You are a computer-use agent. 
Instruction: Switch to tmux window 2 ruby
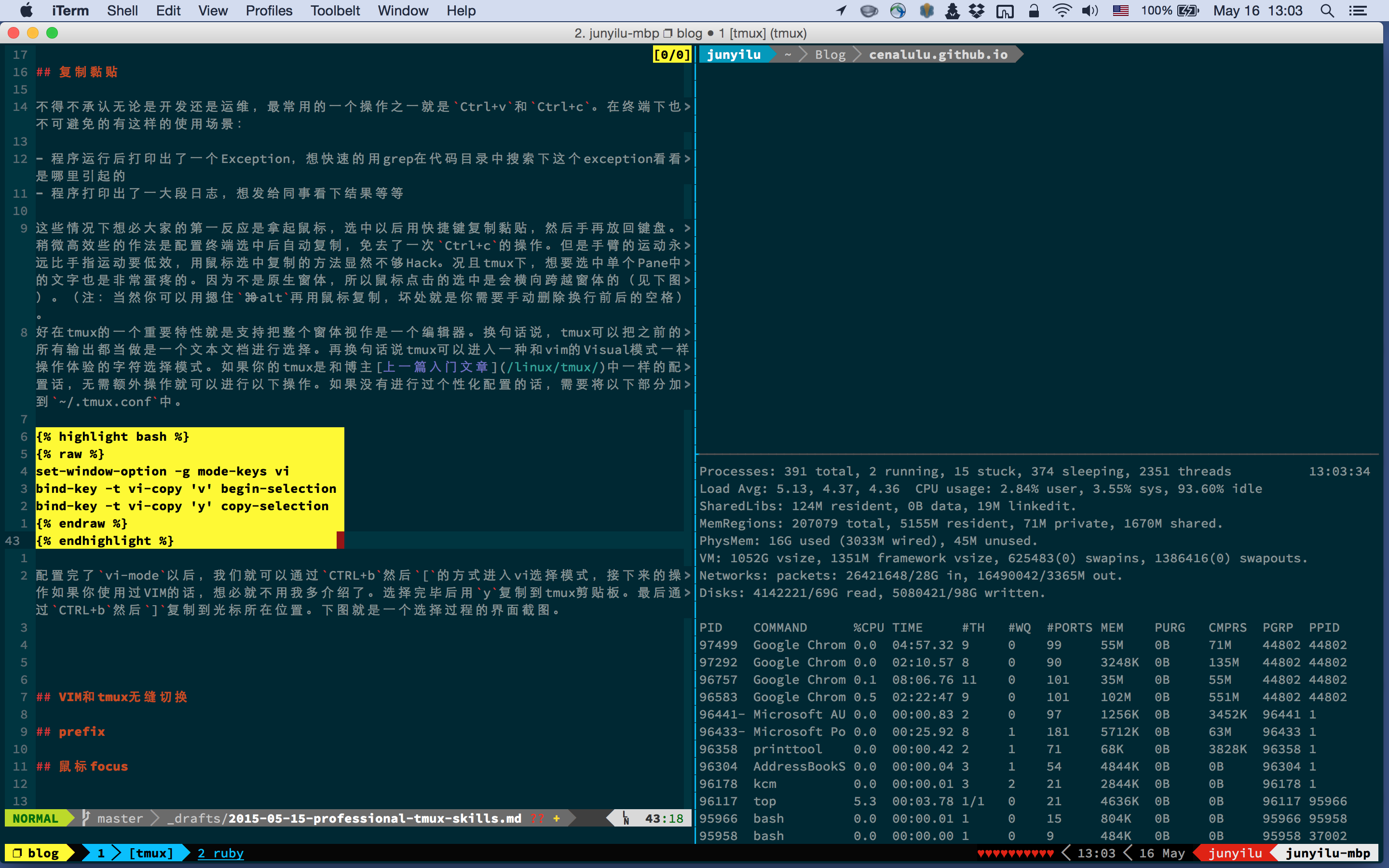pyautogui.click(x=220, y=853)
